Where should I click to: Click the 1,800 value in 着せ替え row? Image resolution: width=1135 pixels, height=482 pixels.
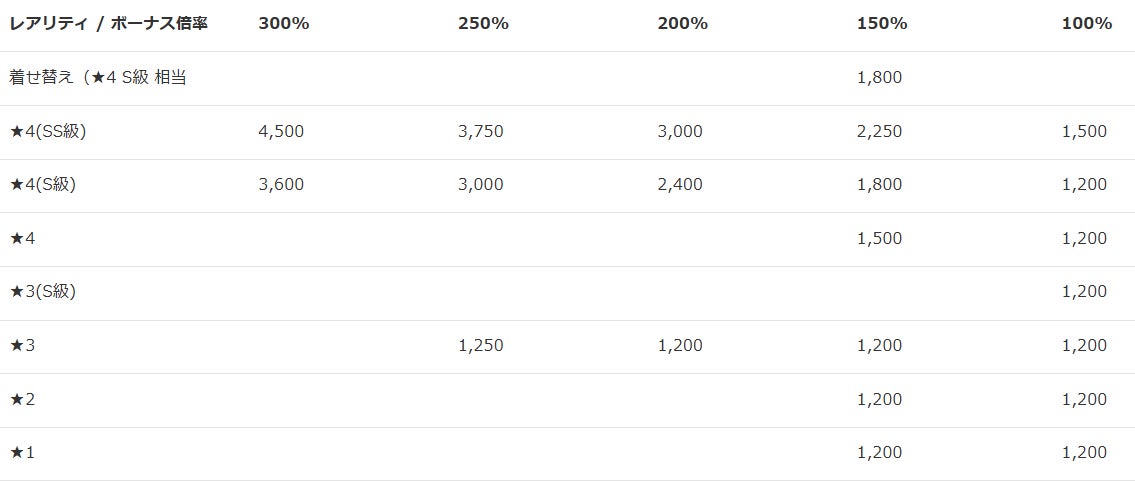(880, 78)
